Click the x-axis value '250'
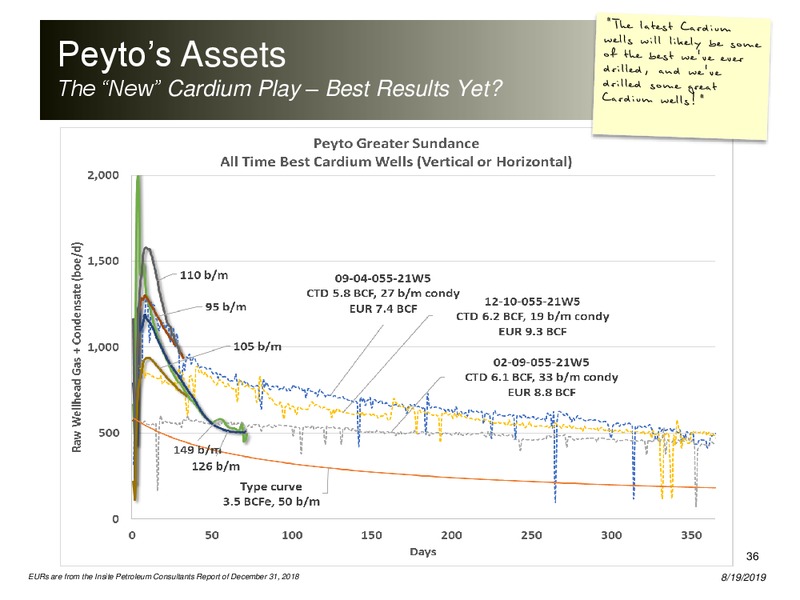The image size is (800, 600). (x=531, y=535)
